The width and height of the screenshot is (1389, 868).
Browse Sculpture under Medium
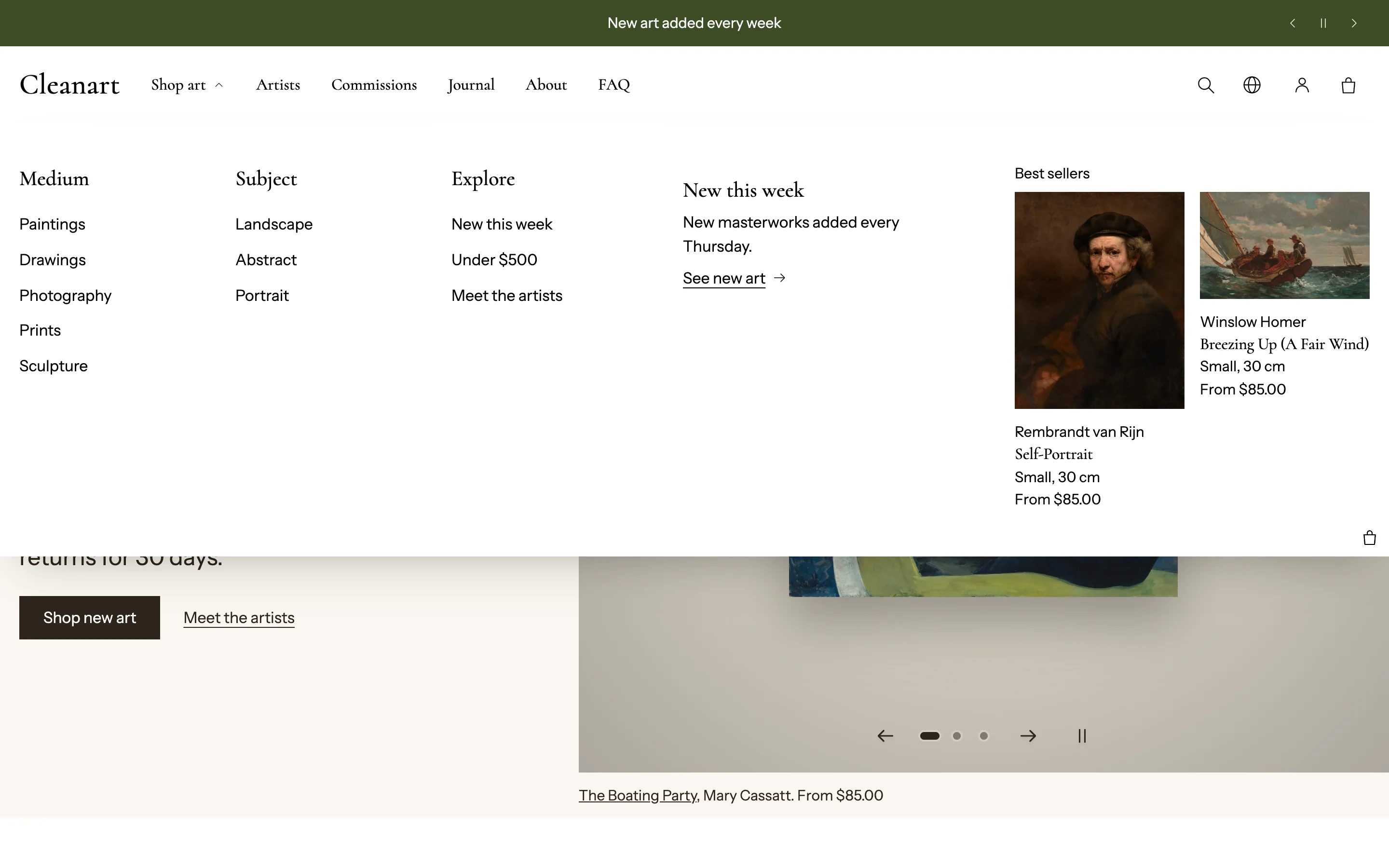(x=54, y=366)
